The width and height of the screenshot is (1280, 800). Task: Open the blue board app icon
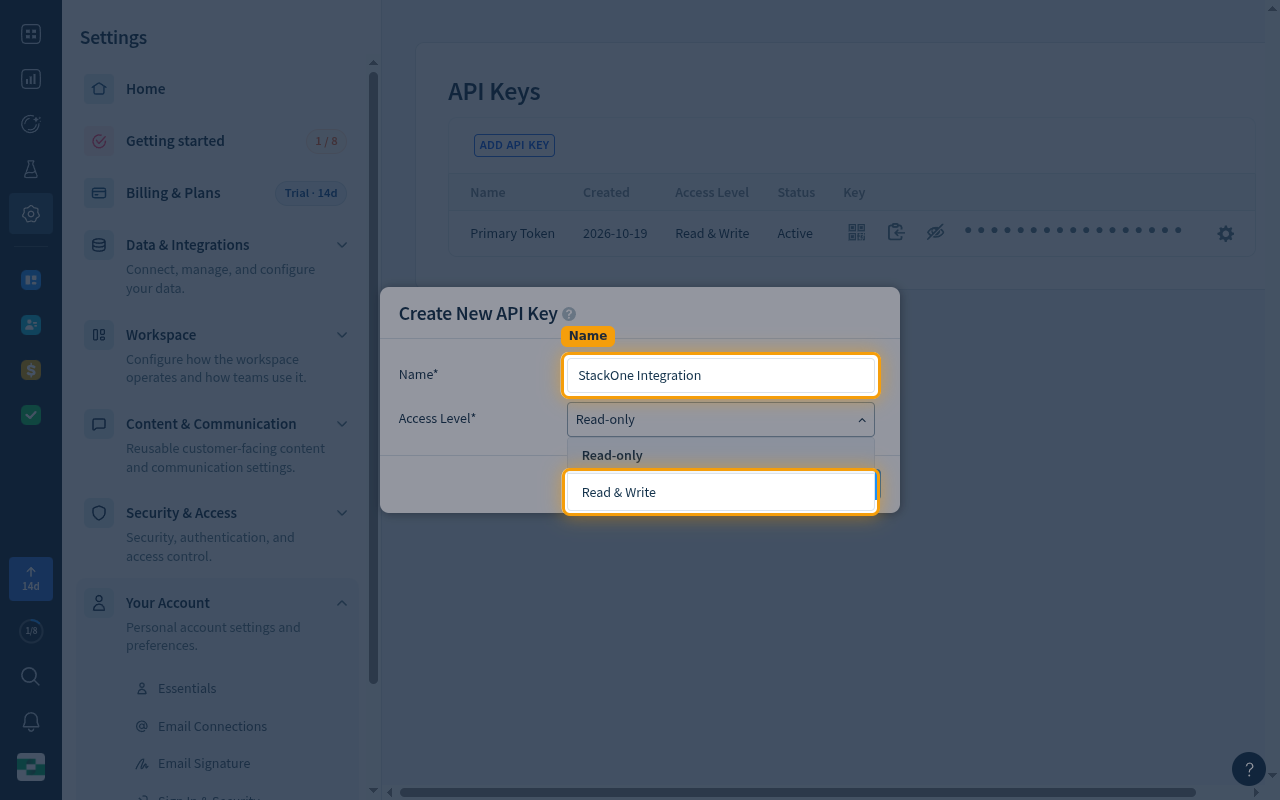(31, 280)
